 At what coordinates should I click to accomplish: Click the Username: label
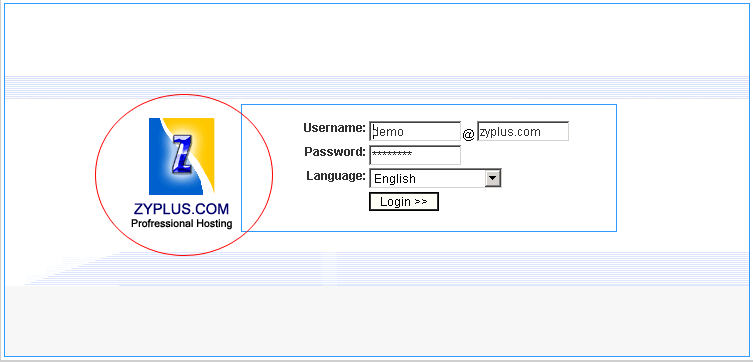(335, 128)
